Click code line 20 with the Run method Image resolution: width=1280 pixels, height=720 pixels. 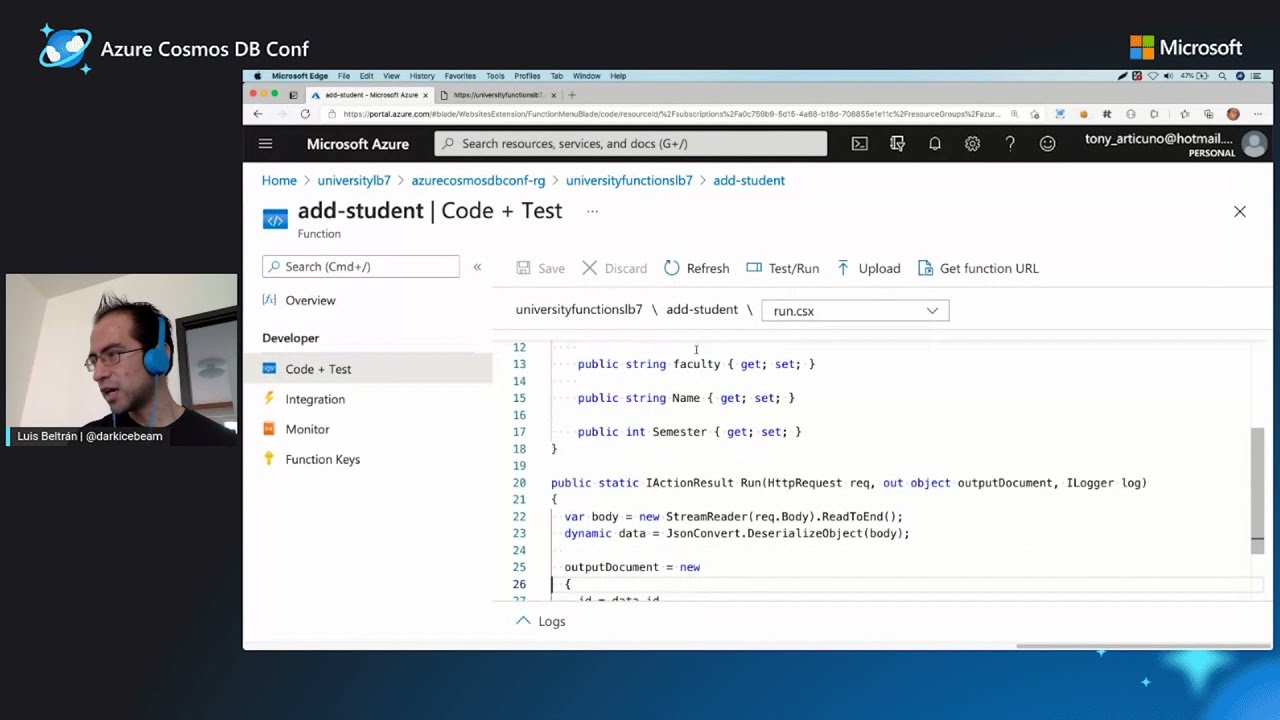point(848,483)
